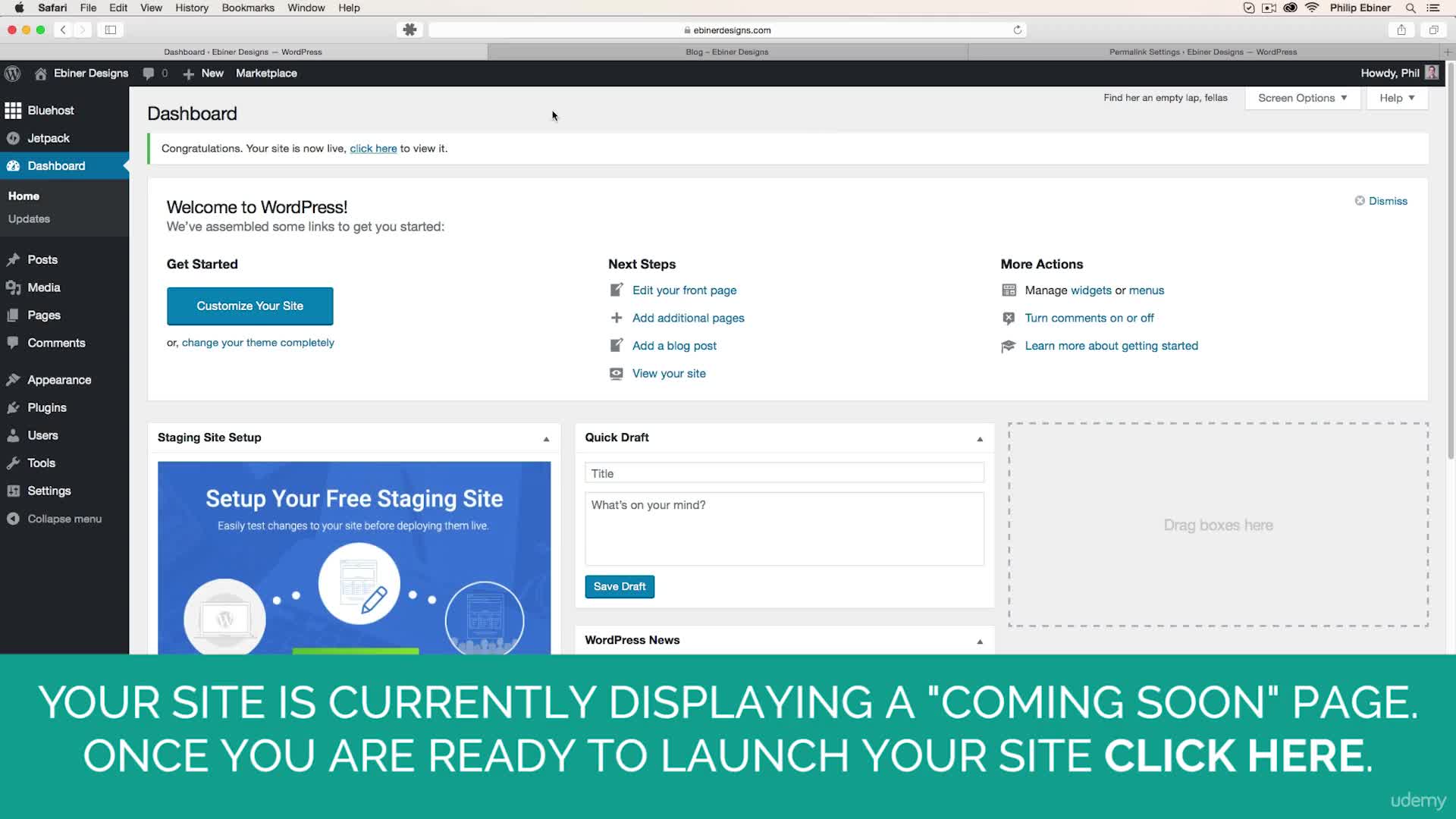Click CLICK HERE in the coming soon banner
Screen dimensions: 1456x819
(x=1234, y=756)
